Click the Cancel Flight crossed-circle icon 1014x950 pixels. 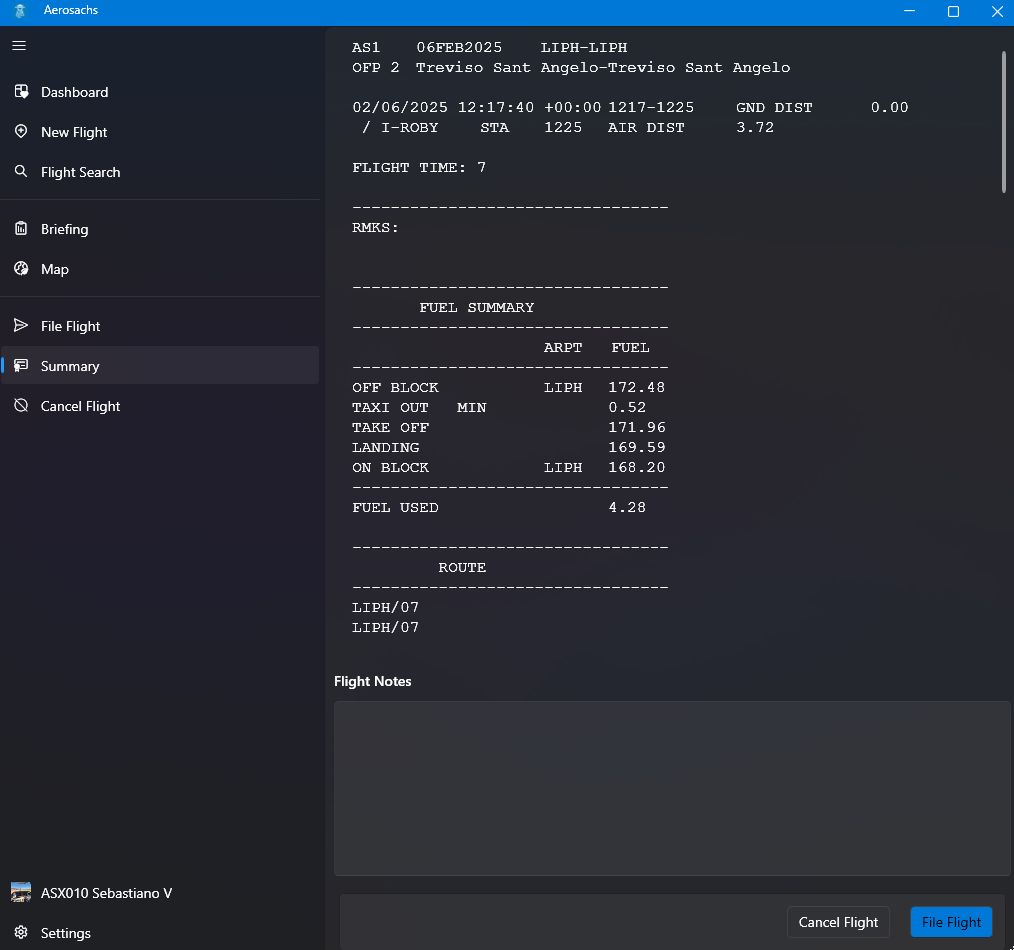click(21, 406)
